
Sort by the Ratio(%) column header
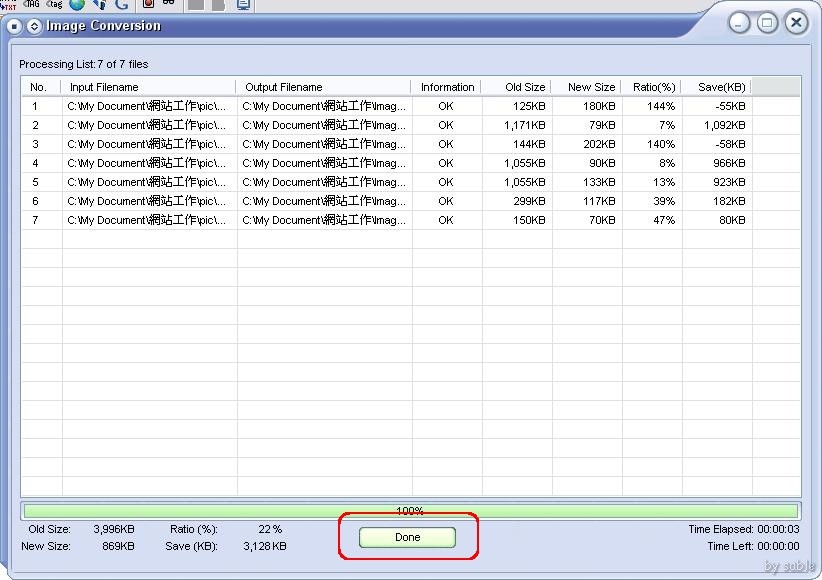tap(654, 87)
